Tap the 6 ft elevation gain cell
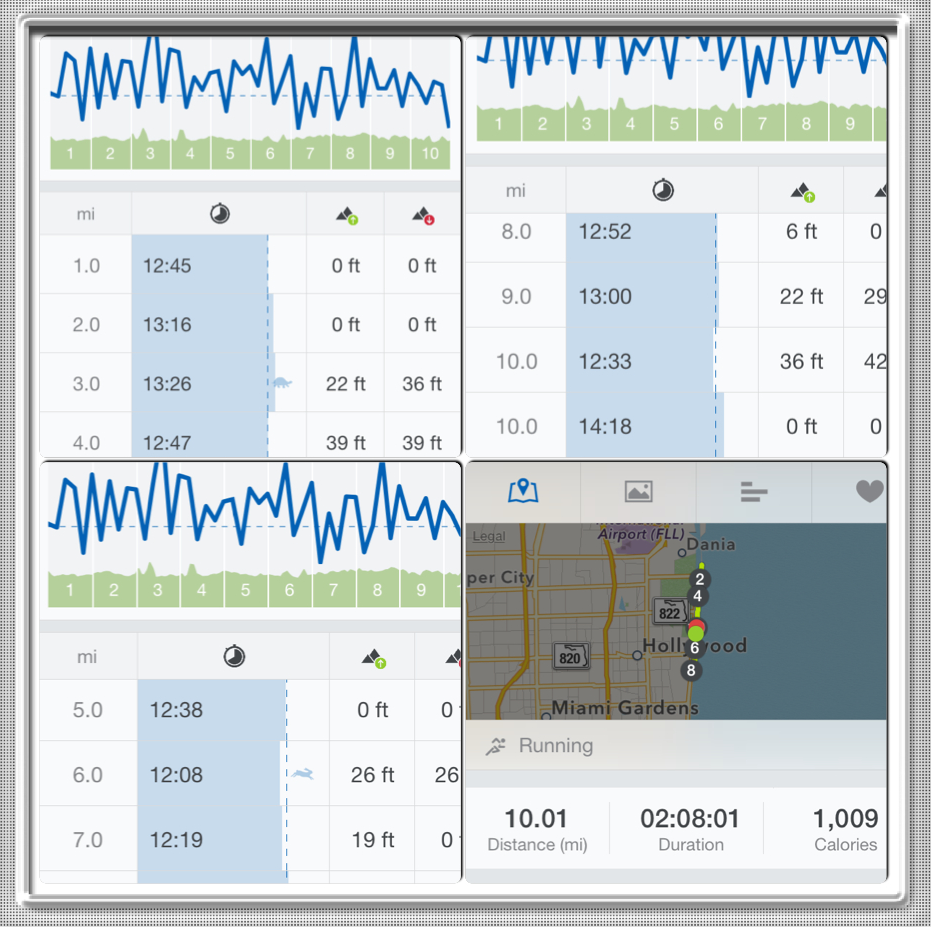The height and width of the screenshot is (927, 931). pos(802,231)
